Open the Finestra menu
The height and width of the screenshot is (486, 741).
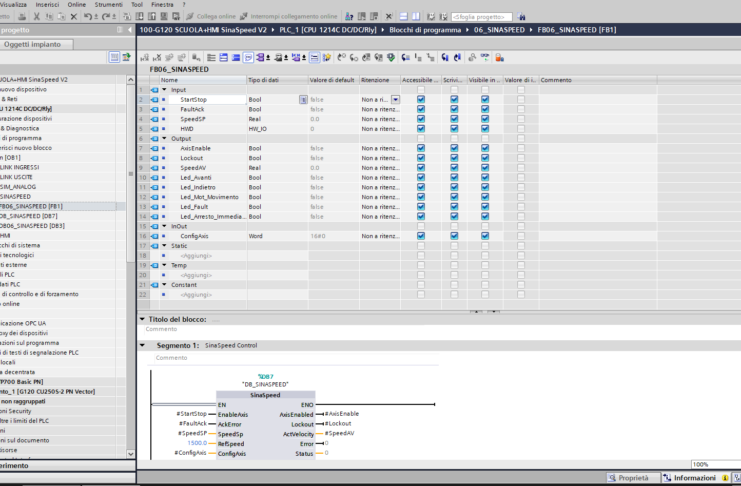162,4
